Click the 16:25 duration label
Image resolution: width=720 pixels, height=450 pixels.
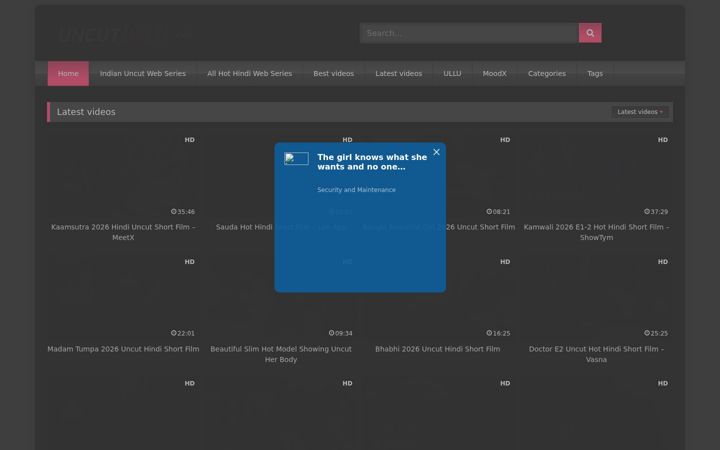pos(498,333)
